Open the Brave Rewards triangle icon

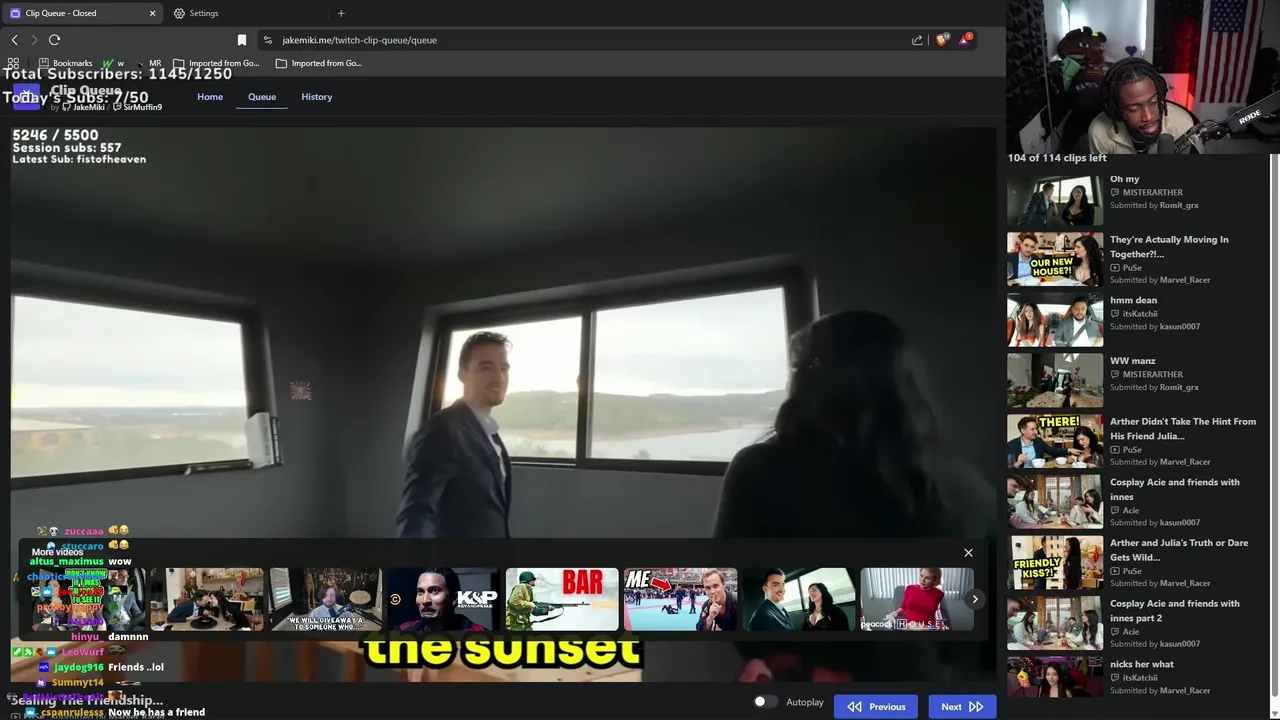pyautogui.click(x=964, y=40)
